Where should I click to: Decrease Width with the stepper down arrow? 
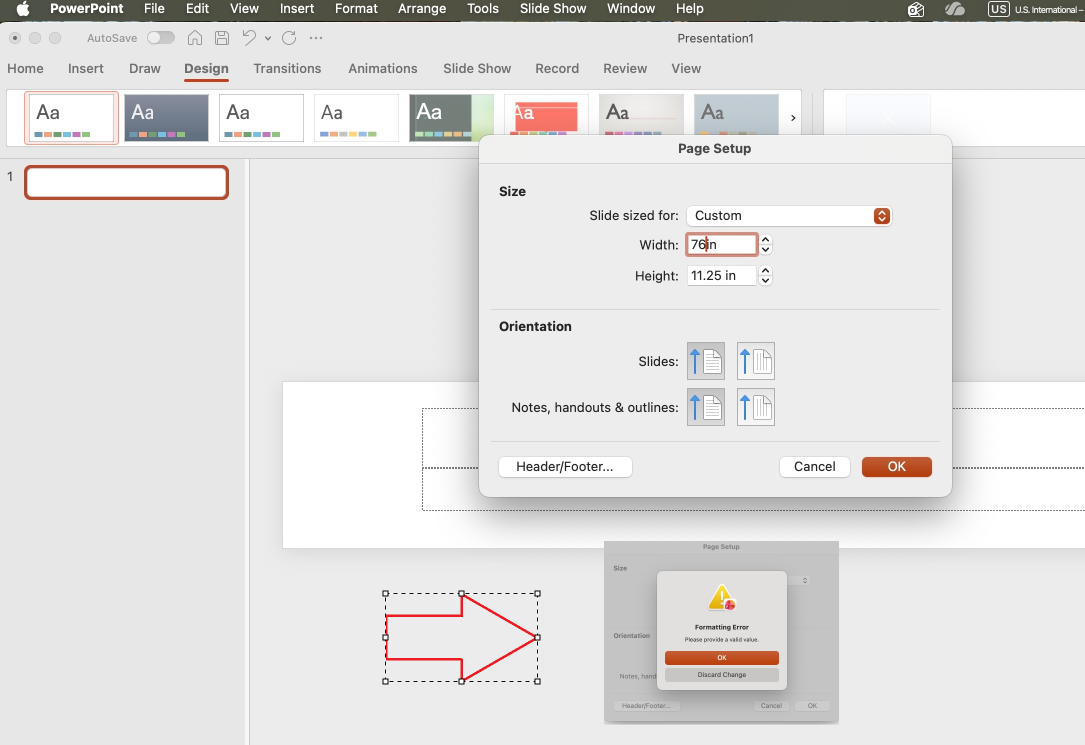(765, 250)
